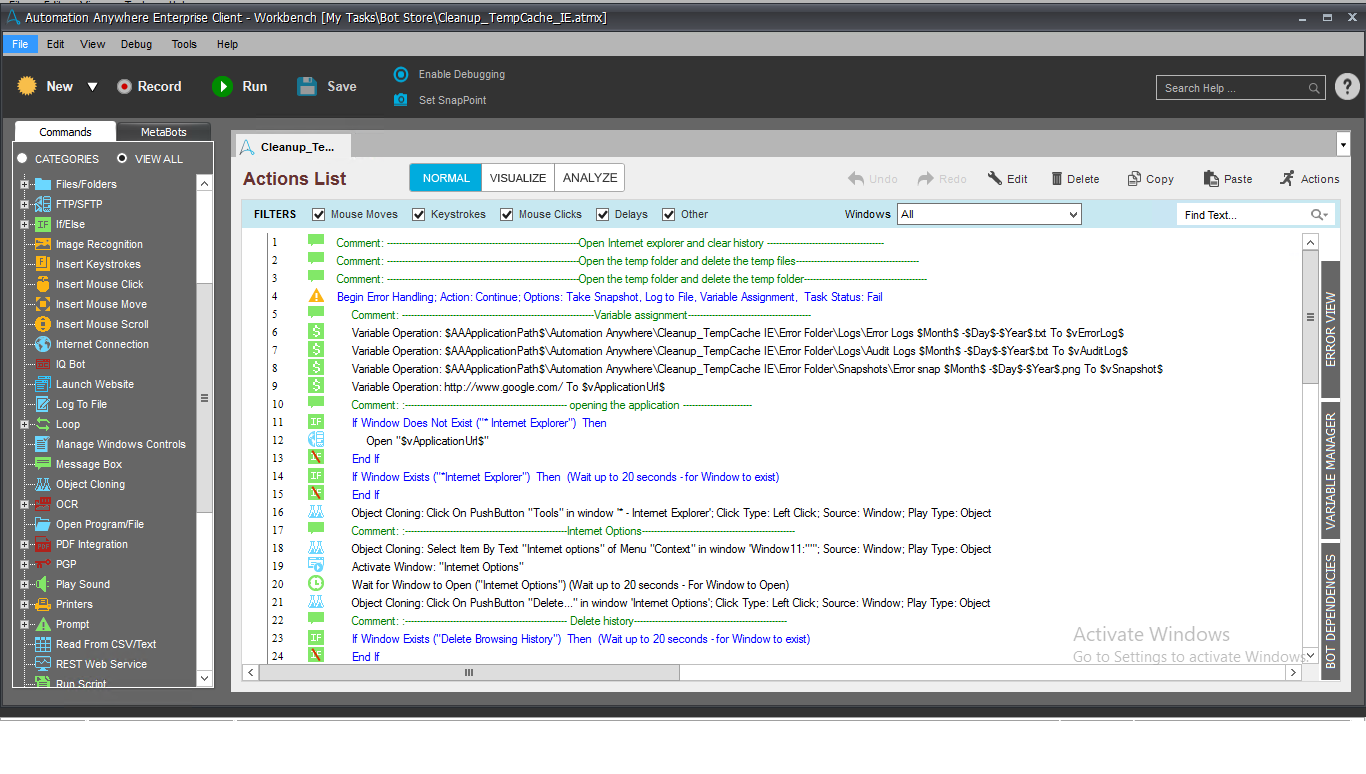1366x774 pixels.
Task: Open the New button dropdown arrow
Action: (92, 87)
